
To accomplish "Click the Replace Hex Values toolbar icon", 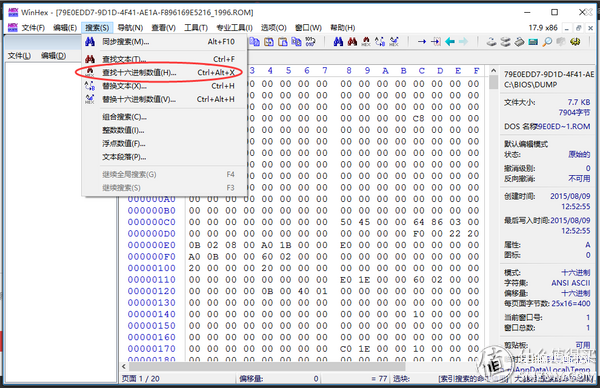I will click(394, 41).
